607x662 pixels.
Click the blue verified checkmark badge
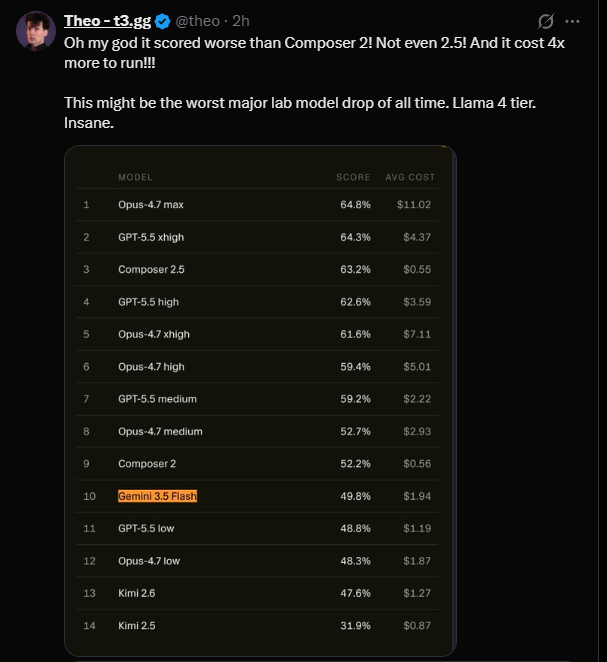[x=163, y=21]
